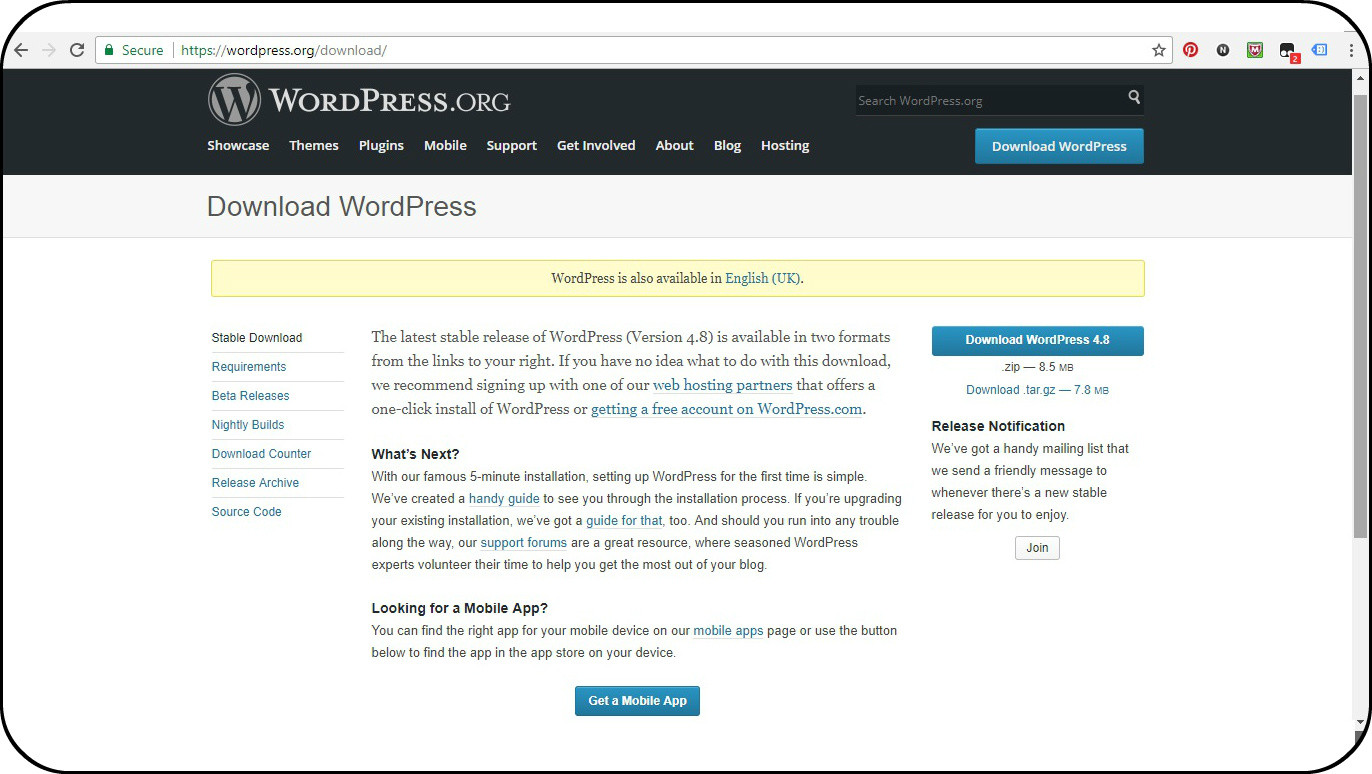
Task: Click the browser back arrow
Action: click(x=21, y=50)
